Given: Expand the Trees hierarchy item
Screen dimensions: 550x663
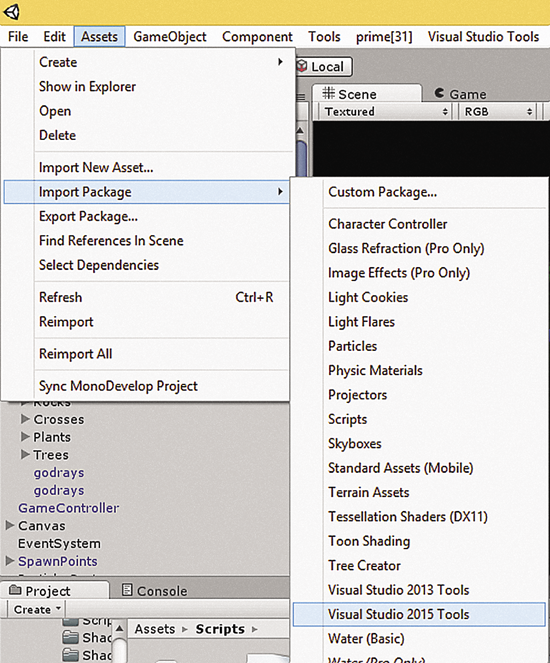Looking at the screenshot, I should (25, 455).
